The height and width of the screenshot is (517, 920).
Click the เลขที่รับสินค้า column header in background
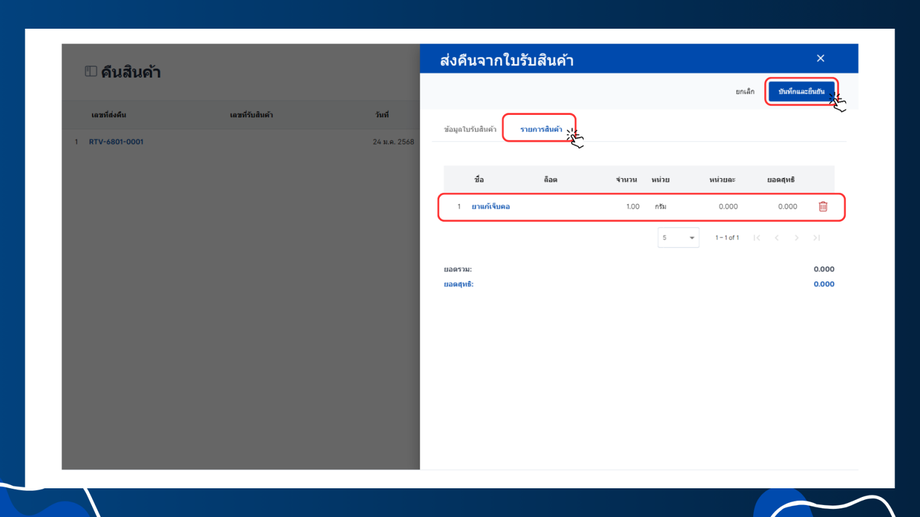pos(251,115)
